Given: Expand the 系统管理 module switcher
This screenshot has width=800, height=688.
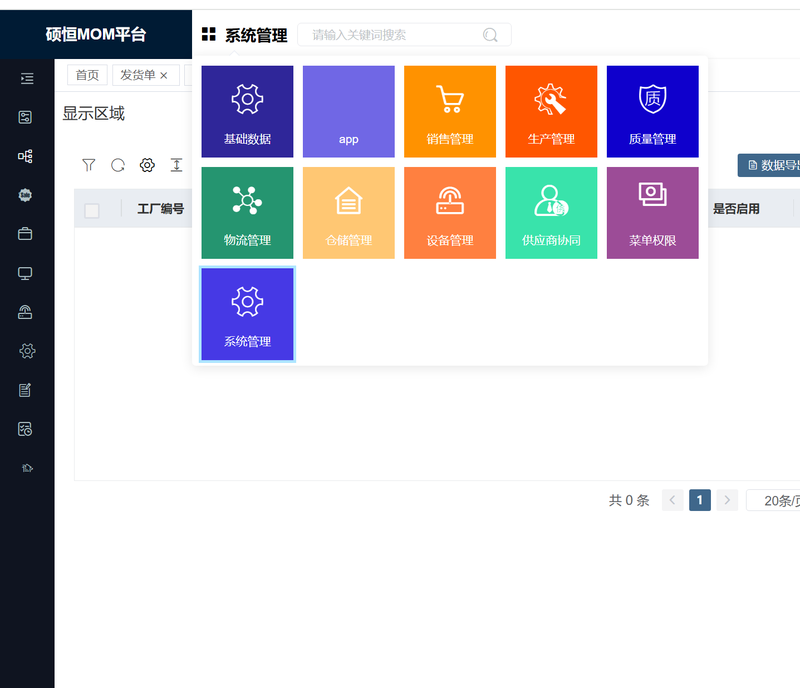Looking at the screenshot, I should (256, 35).
